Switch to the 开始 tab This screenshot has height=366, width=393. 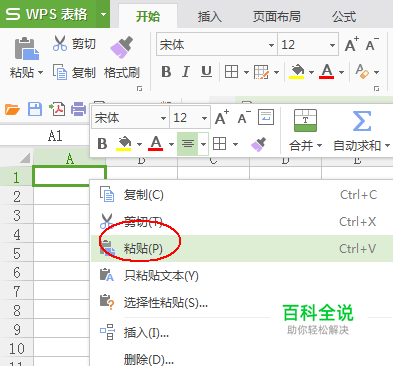coord(148,16)
